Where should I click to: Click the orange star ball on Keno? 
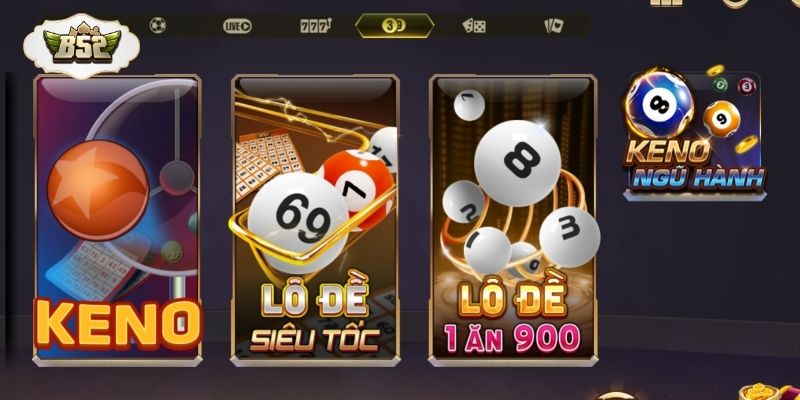click(x=98, y=190)
